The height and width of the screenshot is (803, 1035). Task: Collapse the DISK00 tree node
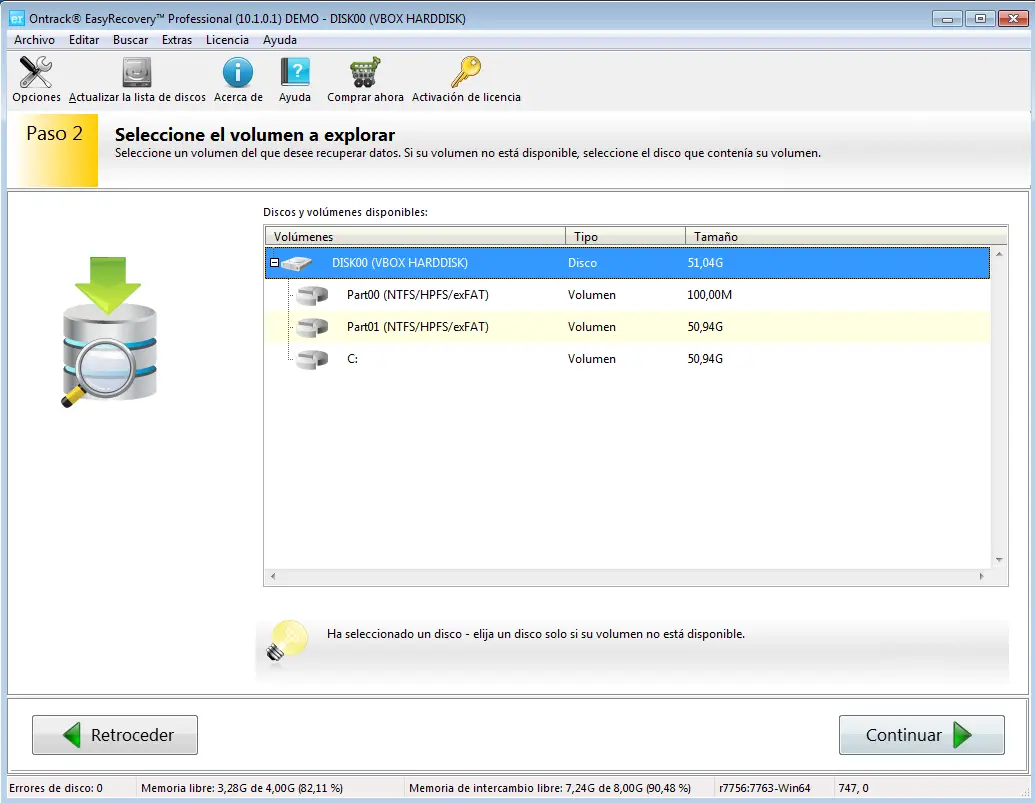pyautogui.click(x=275, y=263)
